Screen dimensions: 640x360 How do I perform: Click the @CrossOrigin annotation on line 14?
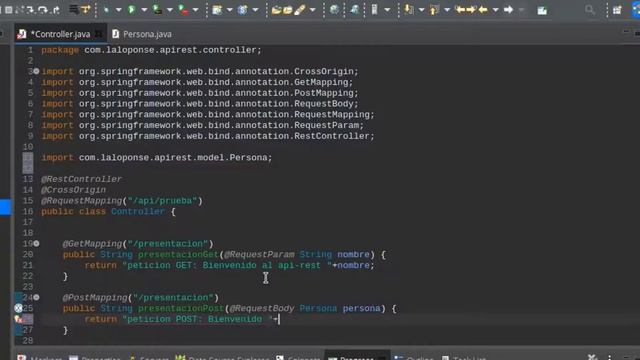pyautogui.click(x=73, y=190)
